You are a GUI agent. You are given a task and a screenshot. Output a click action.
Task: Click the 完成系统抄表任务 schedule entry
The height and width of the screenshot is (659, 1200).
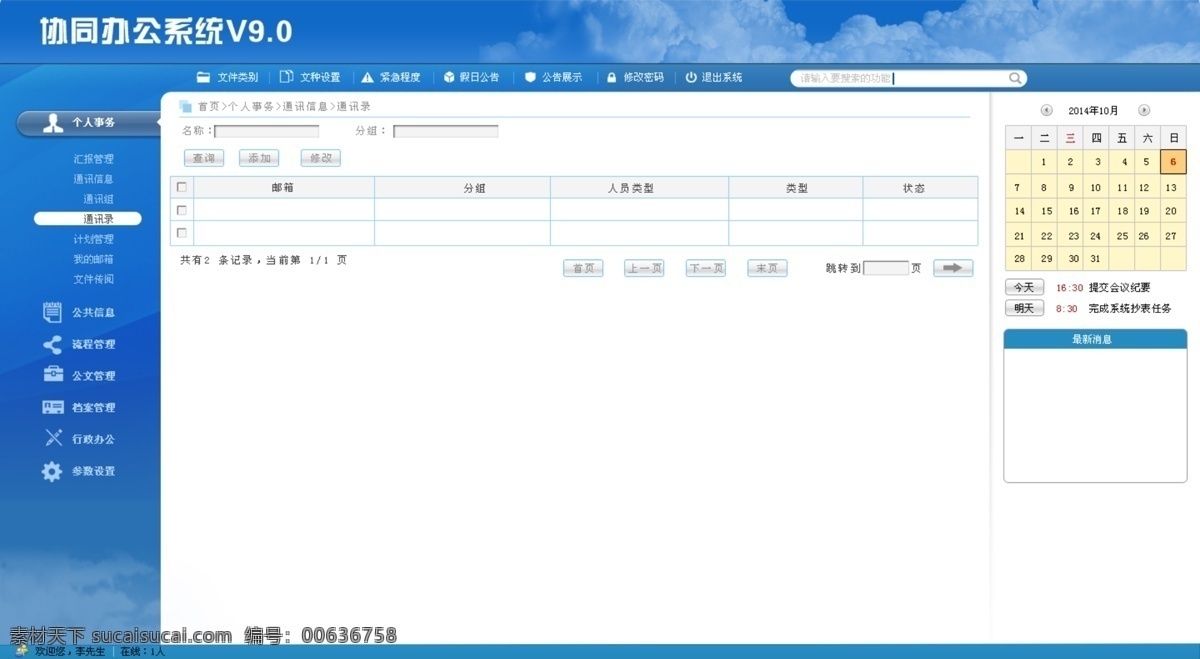point(1130,309)
